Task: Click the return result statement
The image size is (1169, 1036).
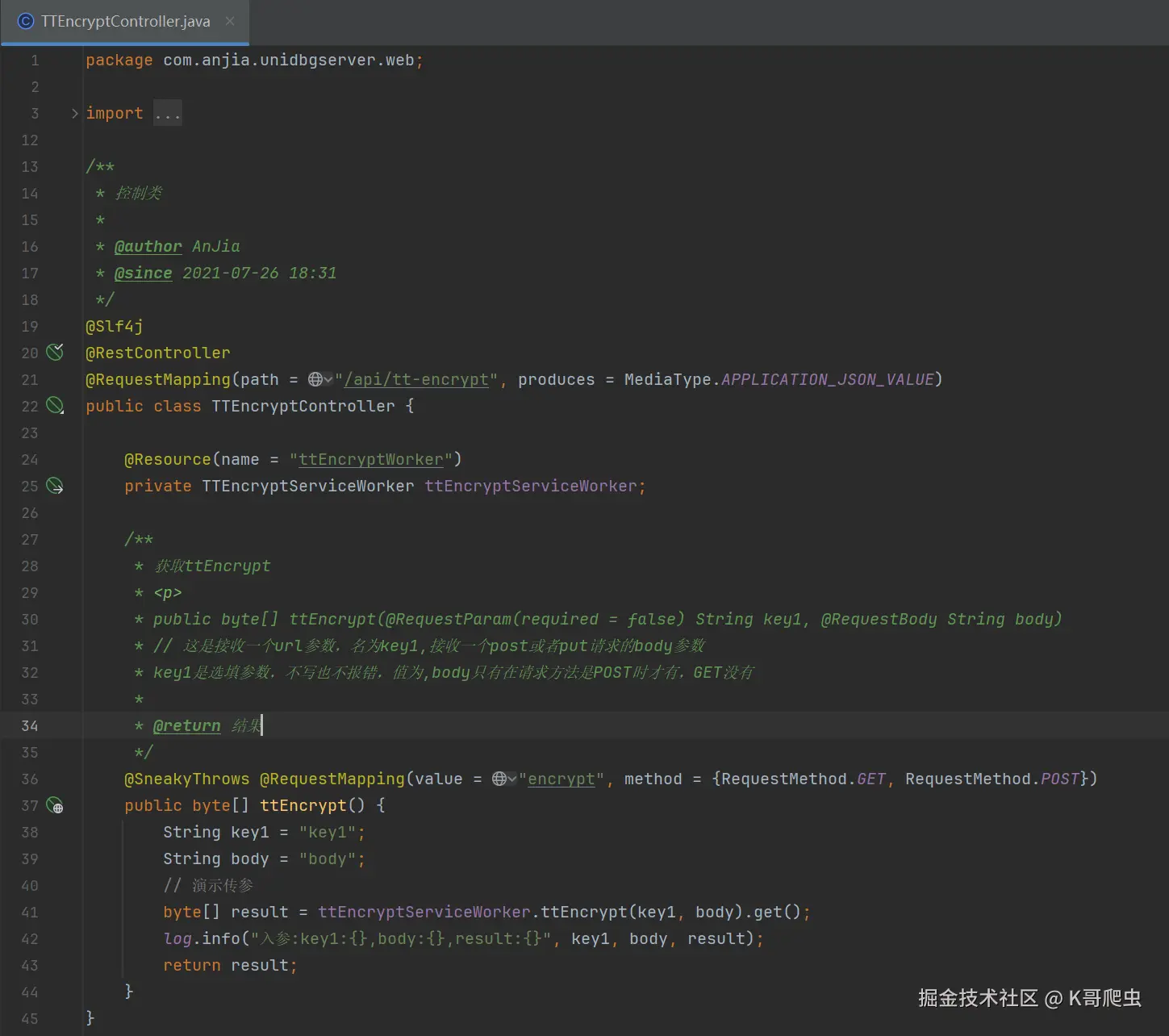Action: (231, 965)
